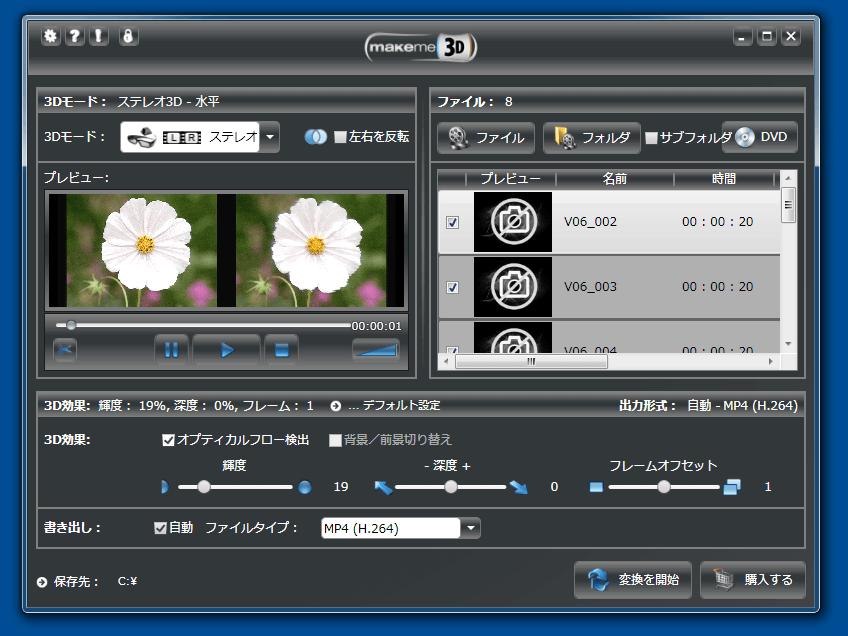The width and height of the screenshot is (848, 636).
Task: Uncheck the V06_002 file checkbox
Action: (453, 222)
